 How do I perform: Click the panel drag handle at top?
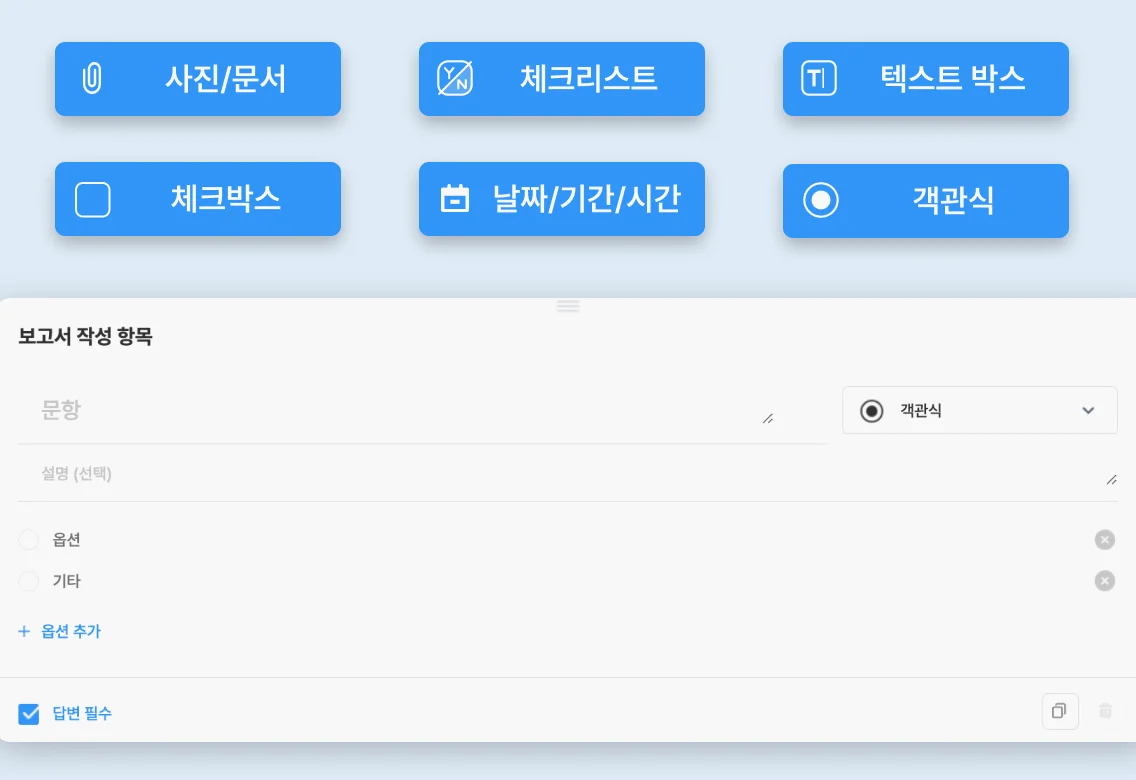coord(568,306)
